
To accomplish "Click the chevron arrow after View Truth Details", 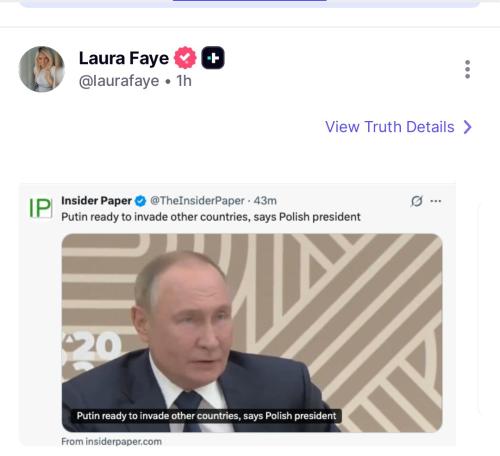I will point(468,127).
